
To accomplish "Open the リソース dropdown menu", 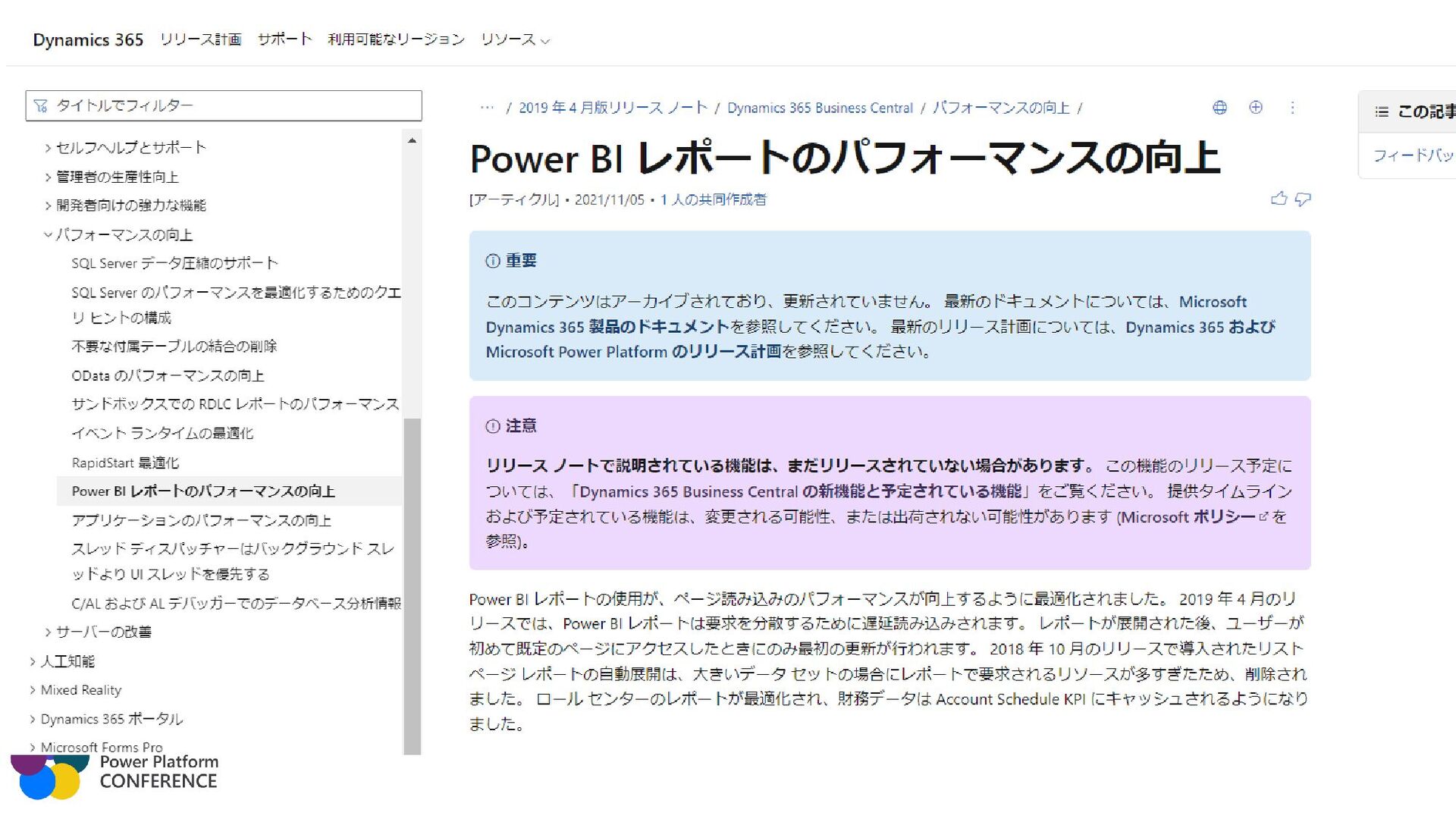I will (515, 39).
